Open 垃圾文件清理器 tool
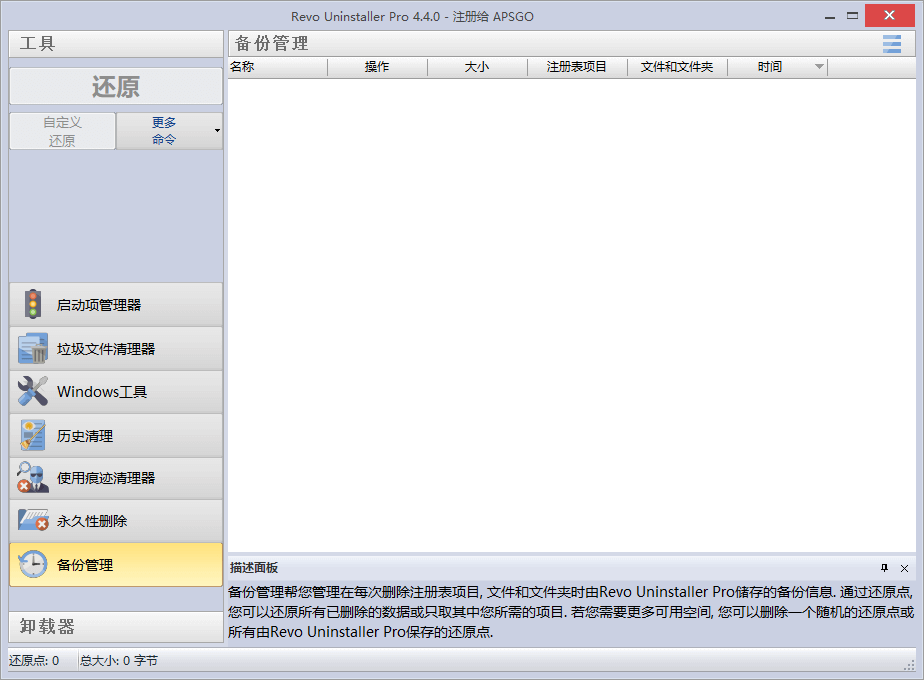 [x=116, y=349]
